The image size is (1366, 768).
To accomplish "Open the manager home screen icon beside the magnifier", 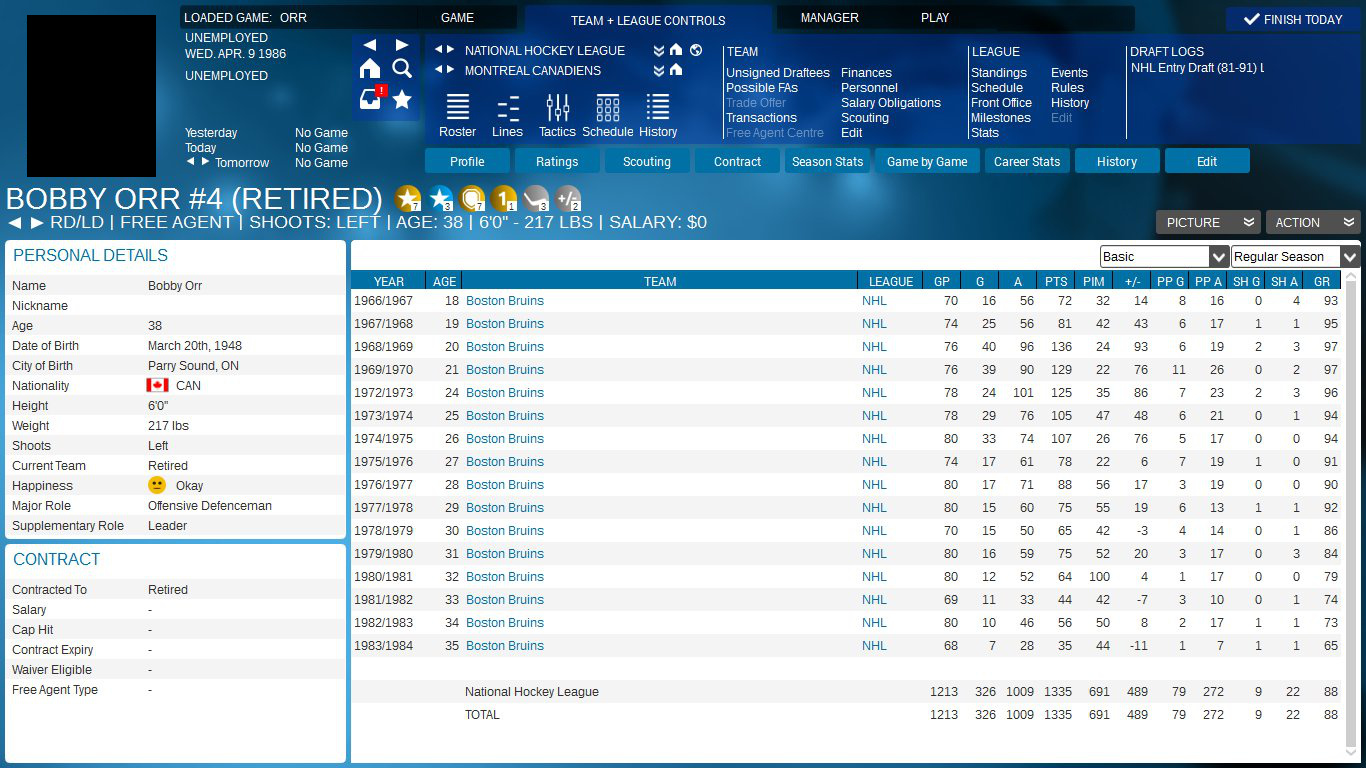I will coord(370,68).
